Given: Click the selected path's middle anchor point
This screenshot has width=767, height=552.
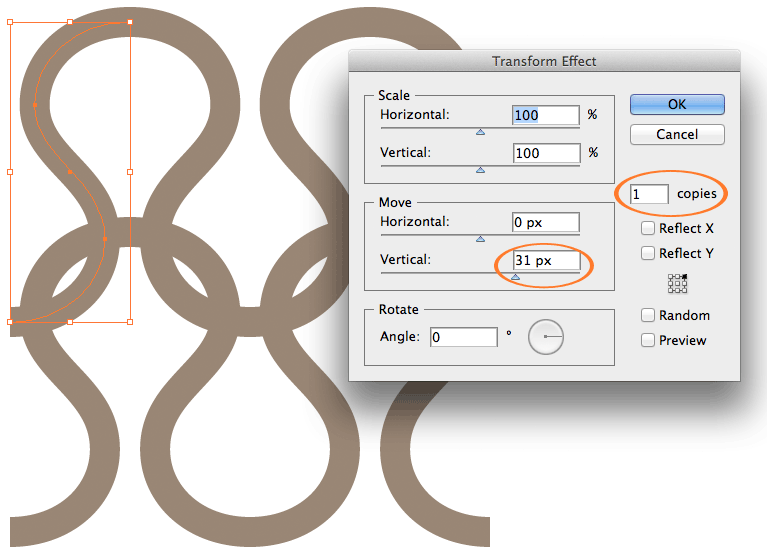Looking at the screenshot, I should tap(70, 172).
